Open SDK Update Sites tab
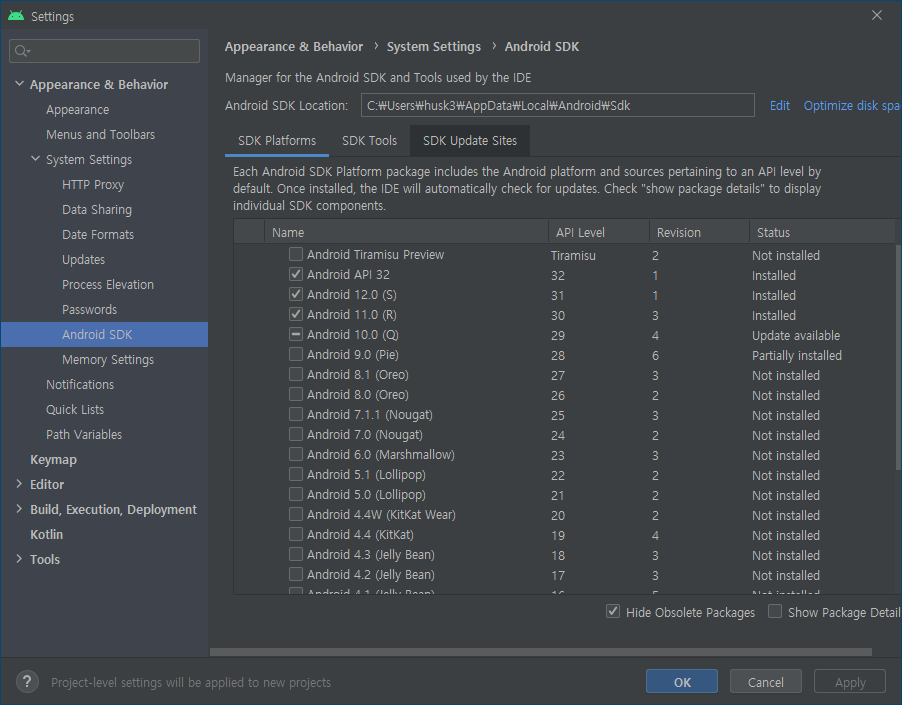Image resolution: width=902 pixels, height=705 pixels. pos(470,141)
